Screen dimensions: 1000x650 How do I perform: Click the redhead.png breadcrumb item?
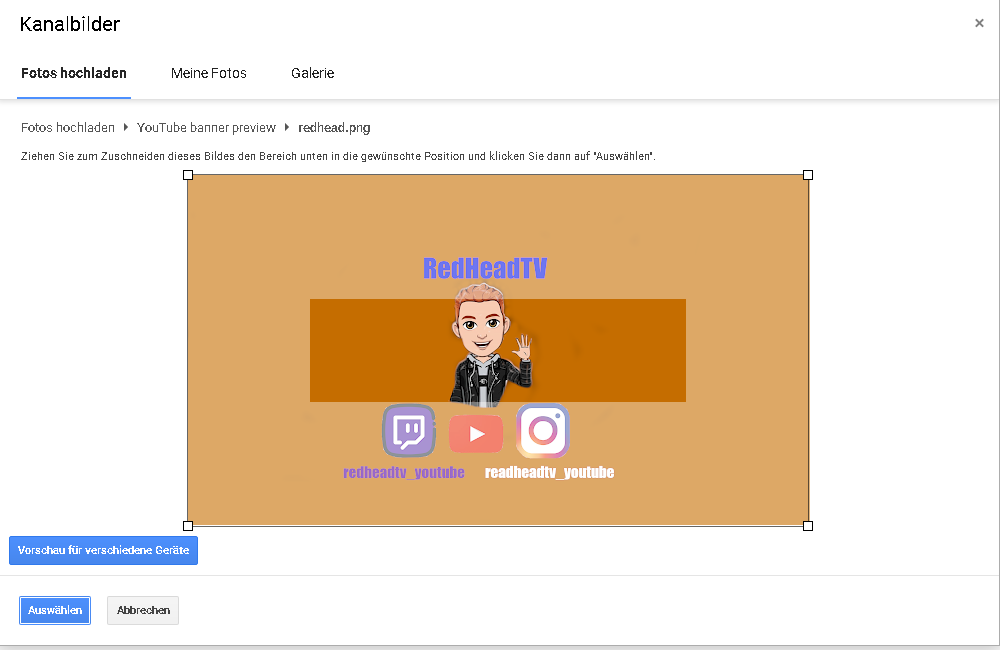click(334, 128)
